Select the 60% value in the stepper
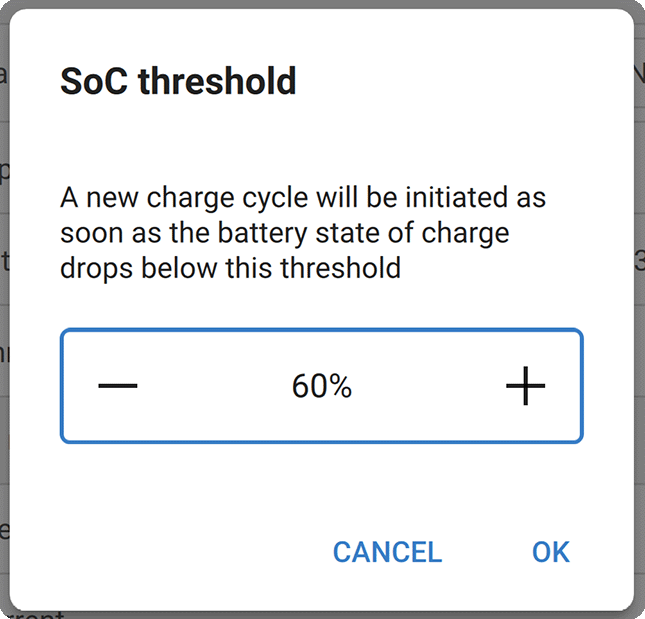The image size is (645, 619). tap(321, 386)
